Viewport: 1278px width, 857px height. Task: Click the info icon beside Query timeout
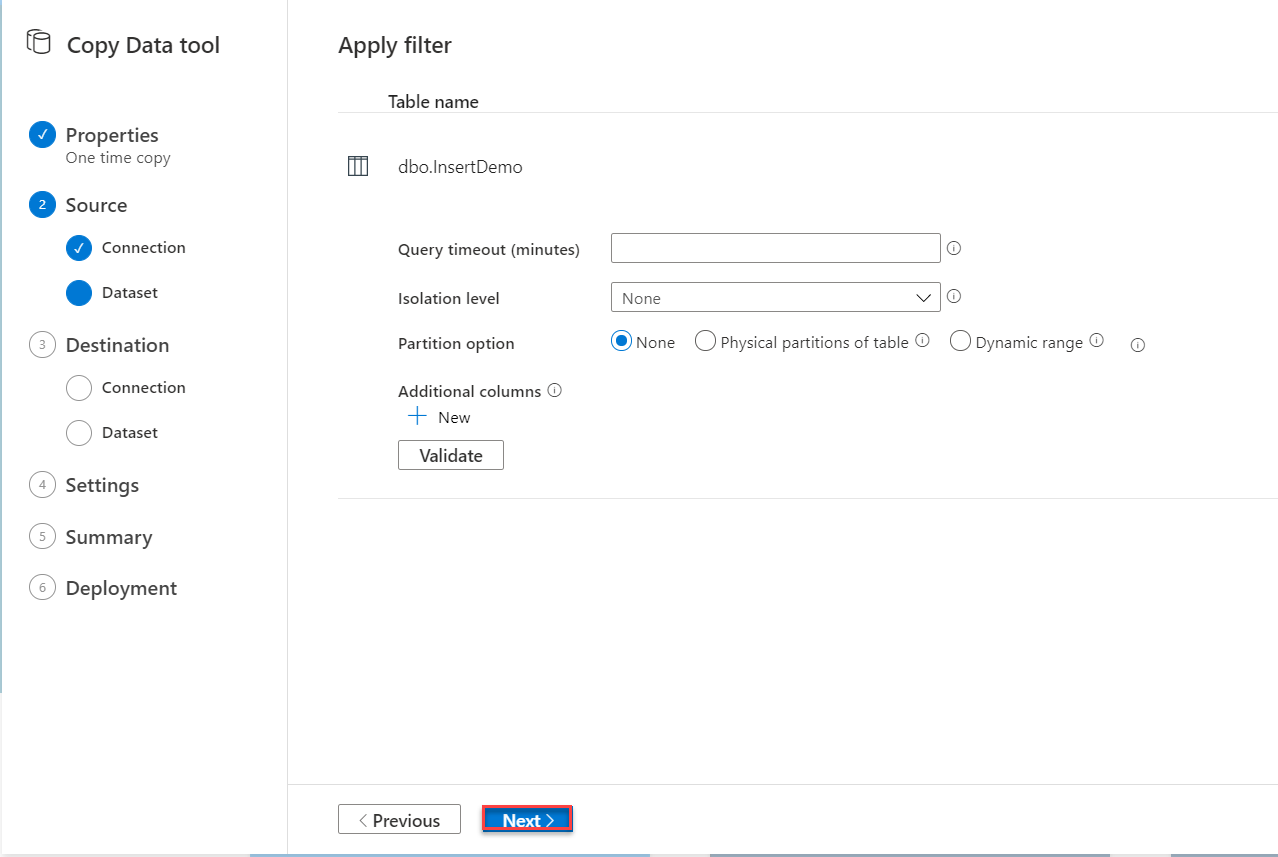click(953, 247)
